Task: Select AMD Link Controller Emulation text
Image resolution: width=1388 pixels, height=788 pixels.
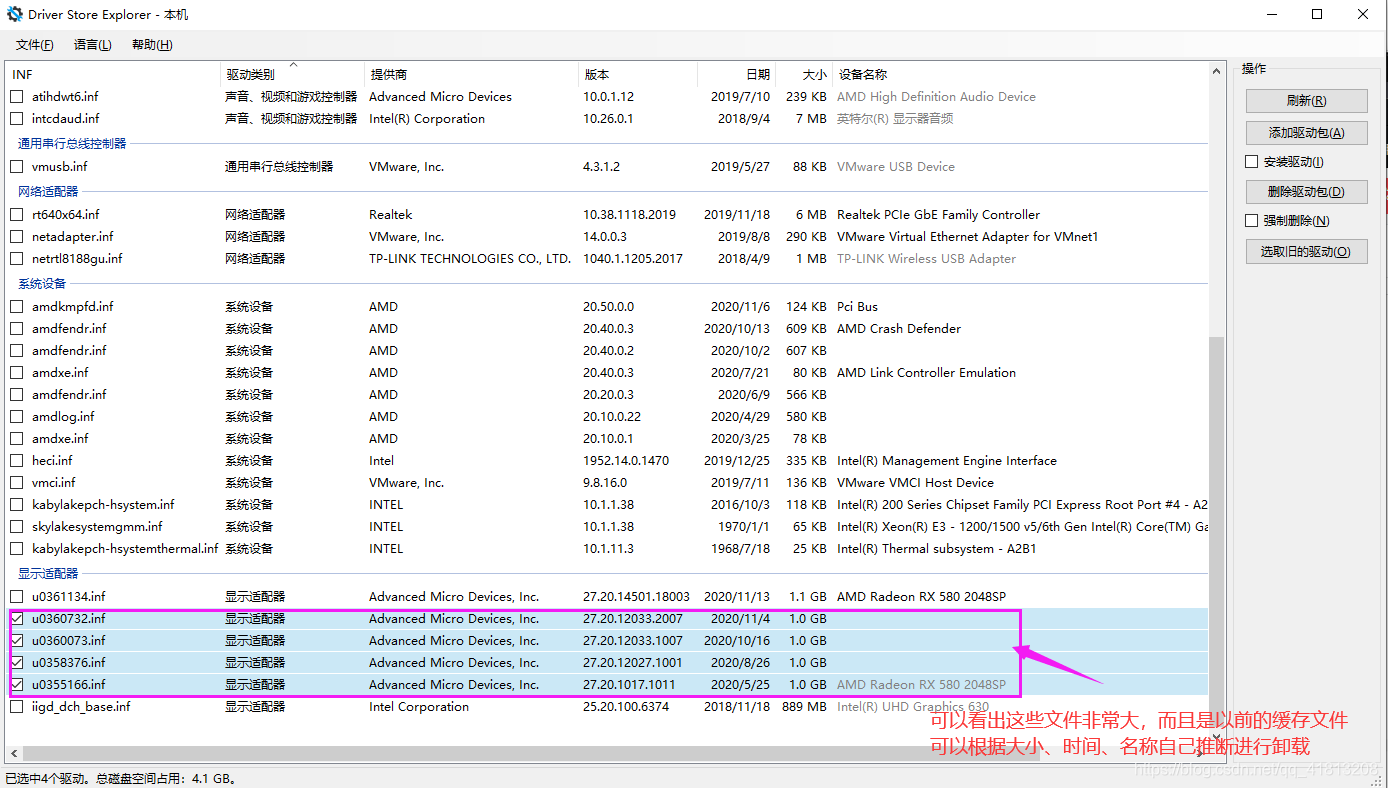Action: (x=926, y=373)
